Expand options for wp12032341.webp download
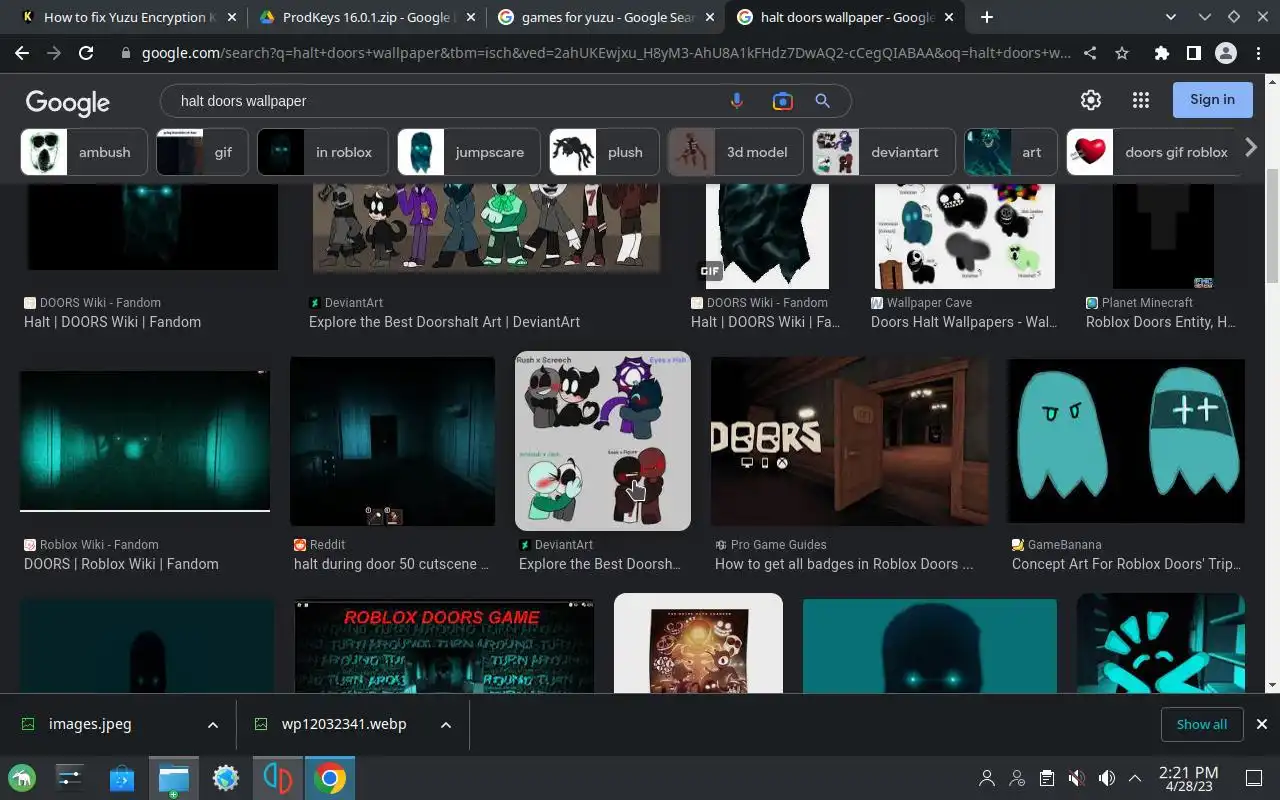The width and height of the screenshot is (1280, 800). coord(446,725)
